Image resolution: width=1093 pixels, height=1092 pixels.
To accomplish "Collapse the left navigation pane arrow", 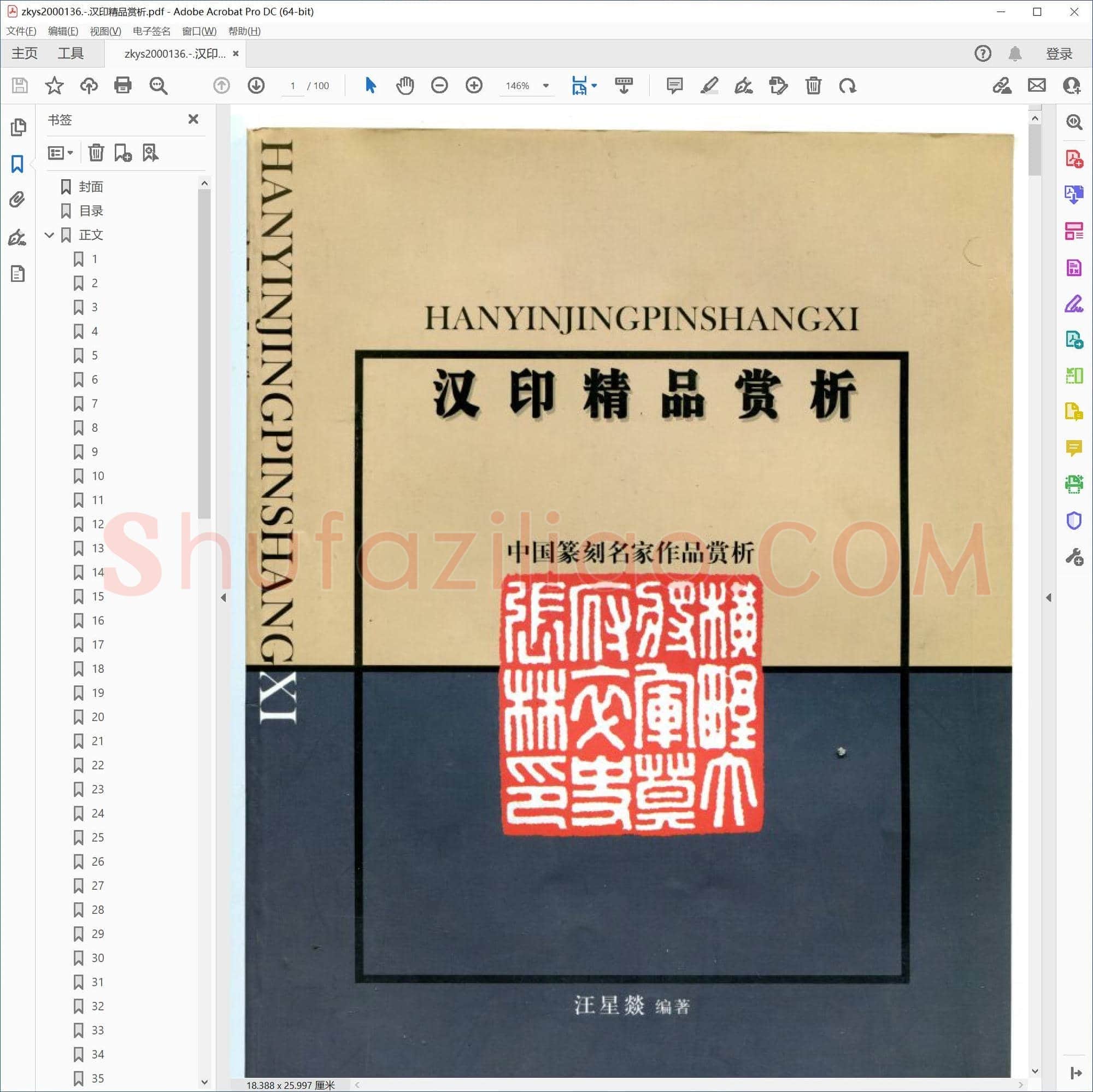I will (224, 597).
